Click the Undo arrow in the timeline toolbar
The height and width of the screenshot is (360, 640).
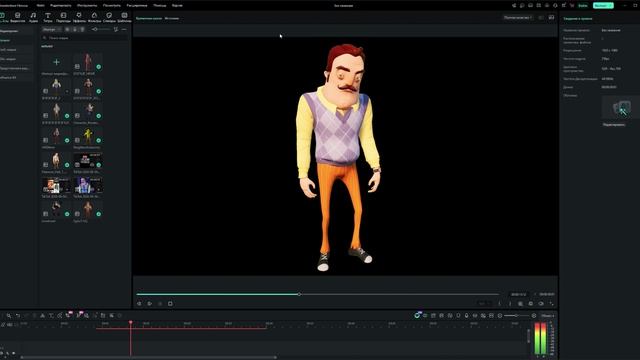[x=18, y=316]
